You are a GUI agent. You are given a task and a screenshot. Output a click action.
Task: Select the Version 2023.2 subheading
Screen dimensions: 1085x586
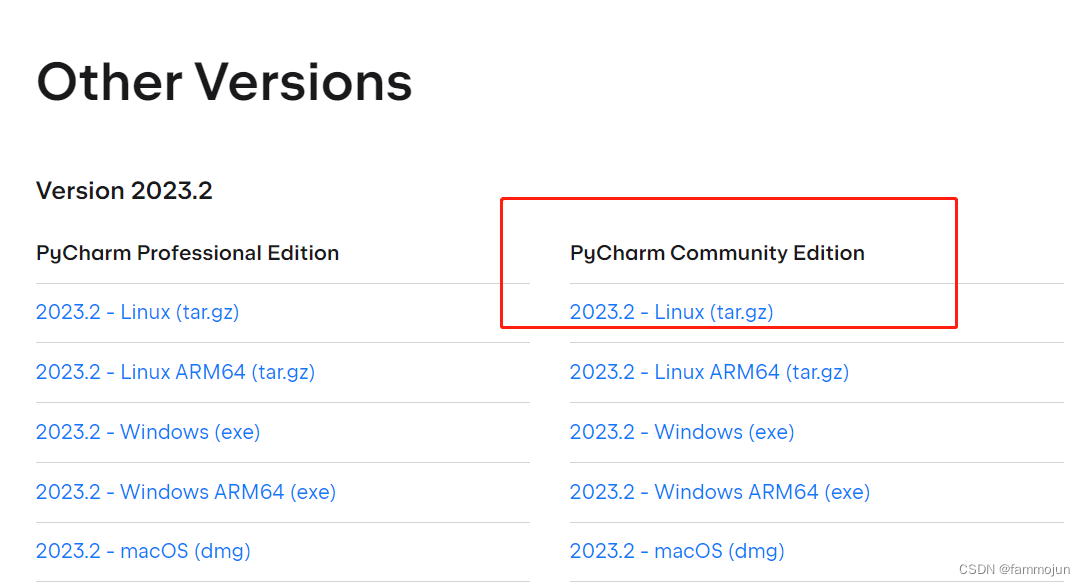[x=124, y=191]
